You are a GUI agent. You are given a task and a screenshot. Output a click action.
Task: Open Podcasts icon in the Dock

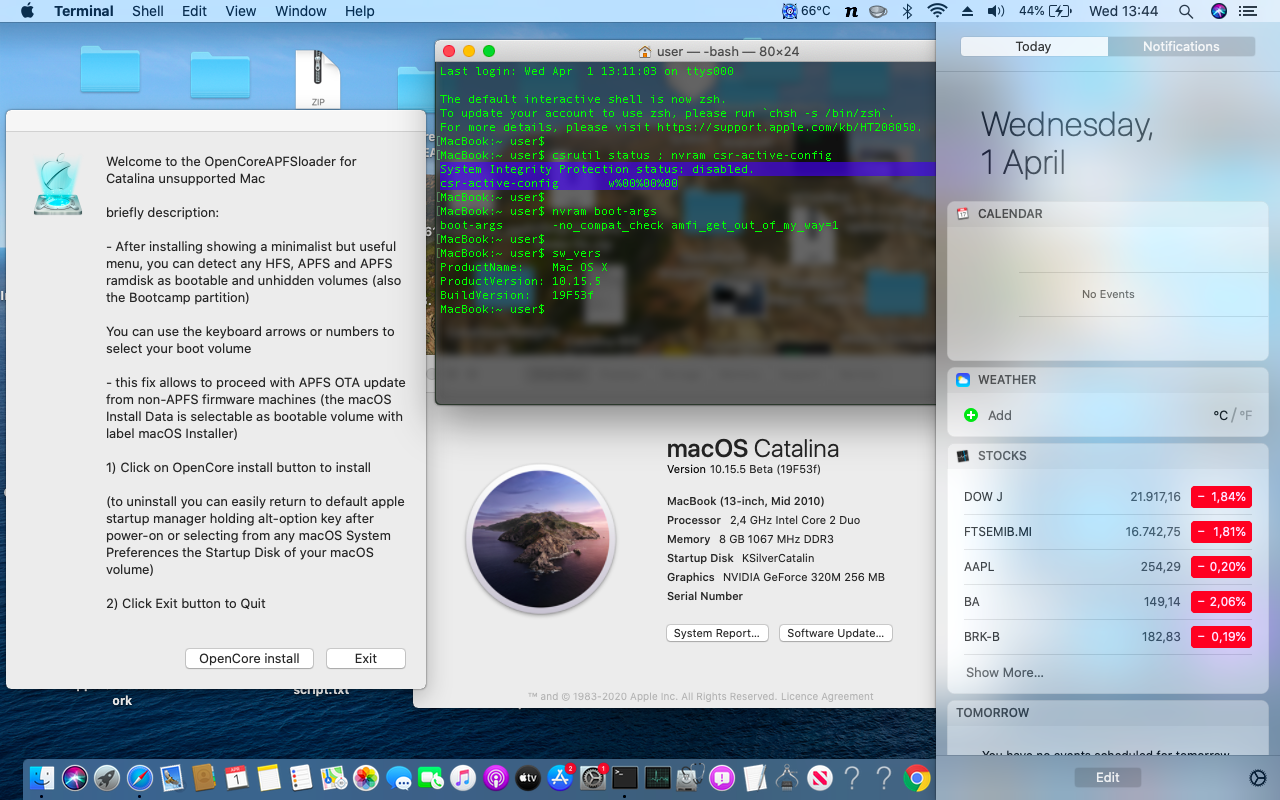[495, 778]
